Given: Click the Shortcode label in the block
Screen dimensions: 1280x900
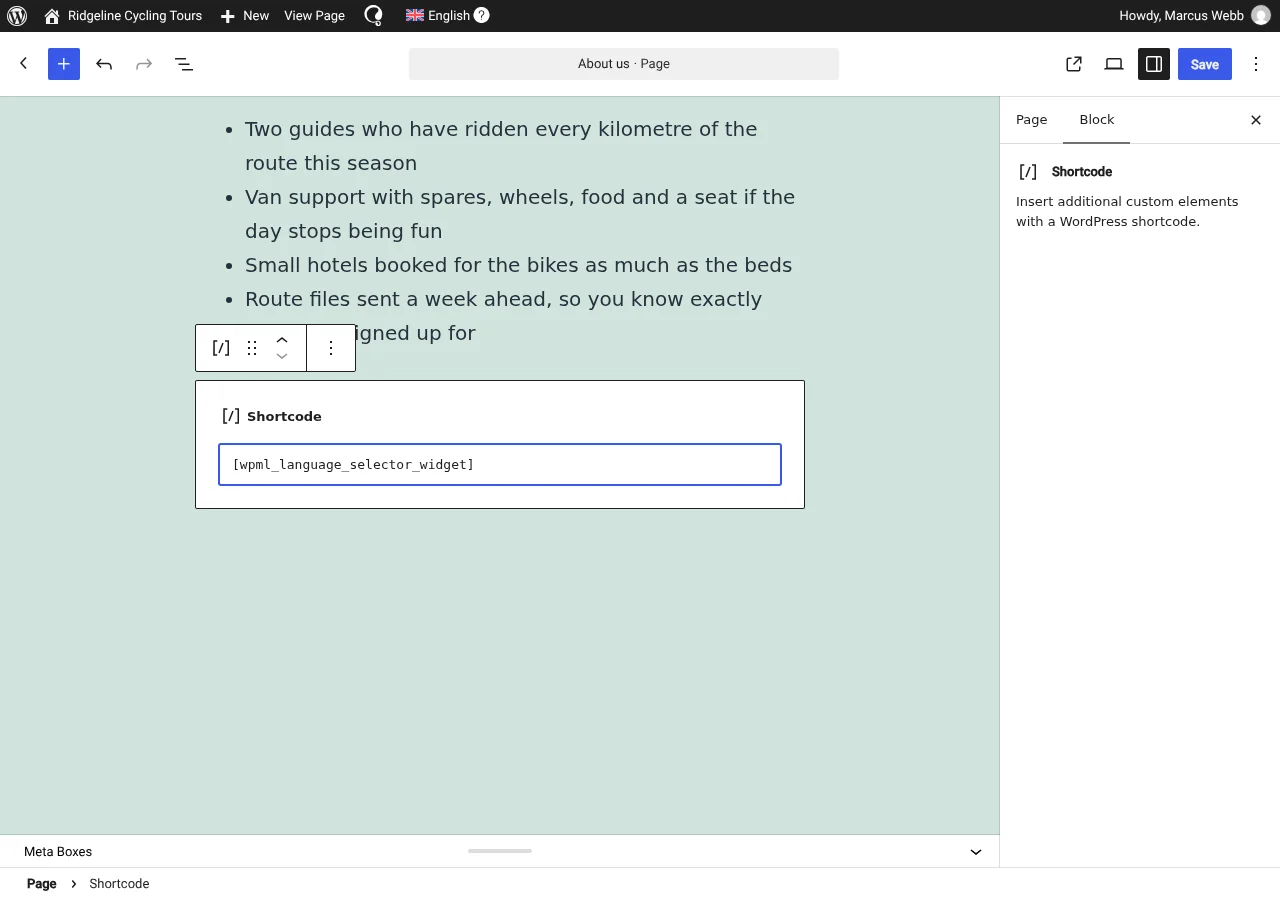Looking at the screenshot, I should 284,417.
